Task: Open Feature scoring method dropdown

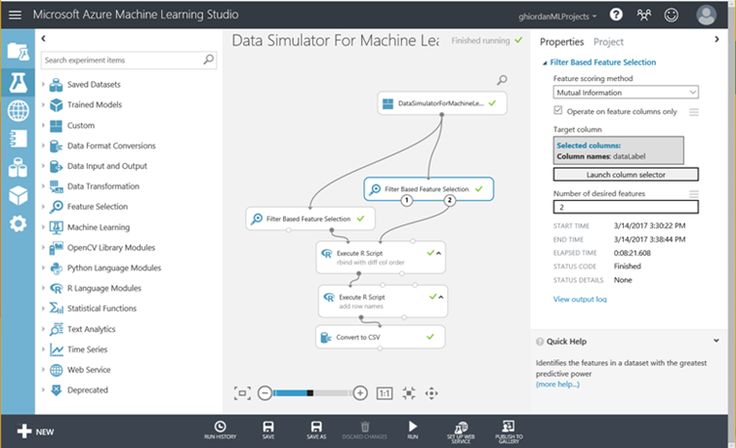Action: click(x=626, y=93)
